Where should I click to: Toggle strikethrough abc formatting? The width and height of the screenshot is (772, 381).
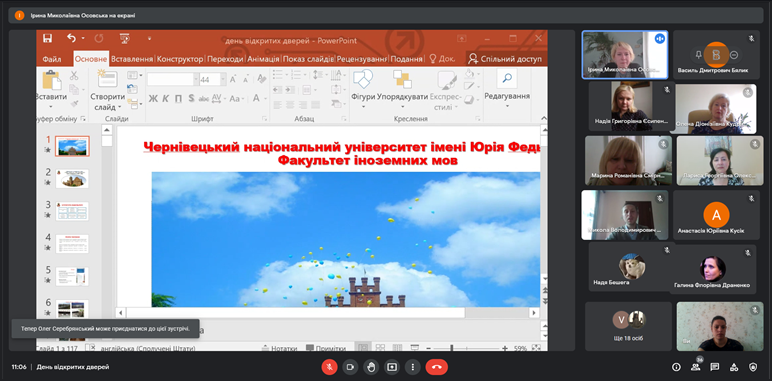(204, 98)
